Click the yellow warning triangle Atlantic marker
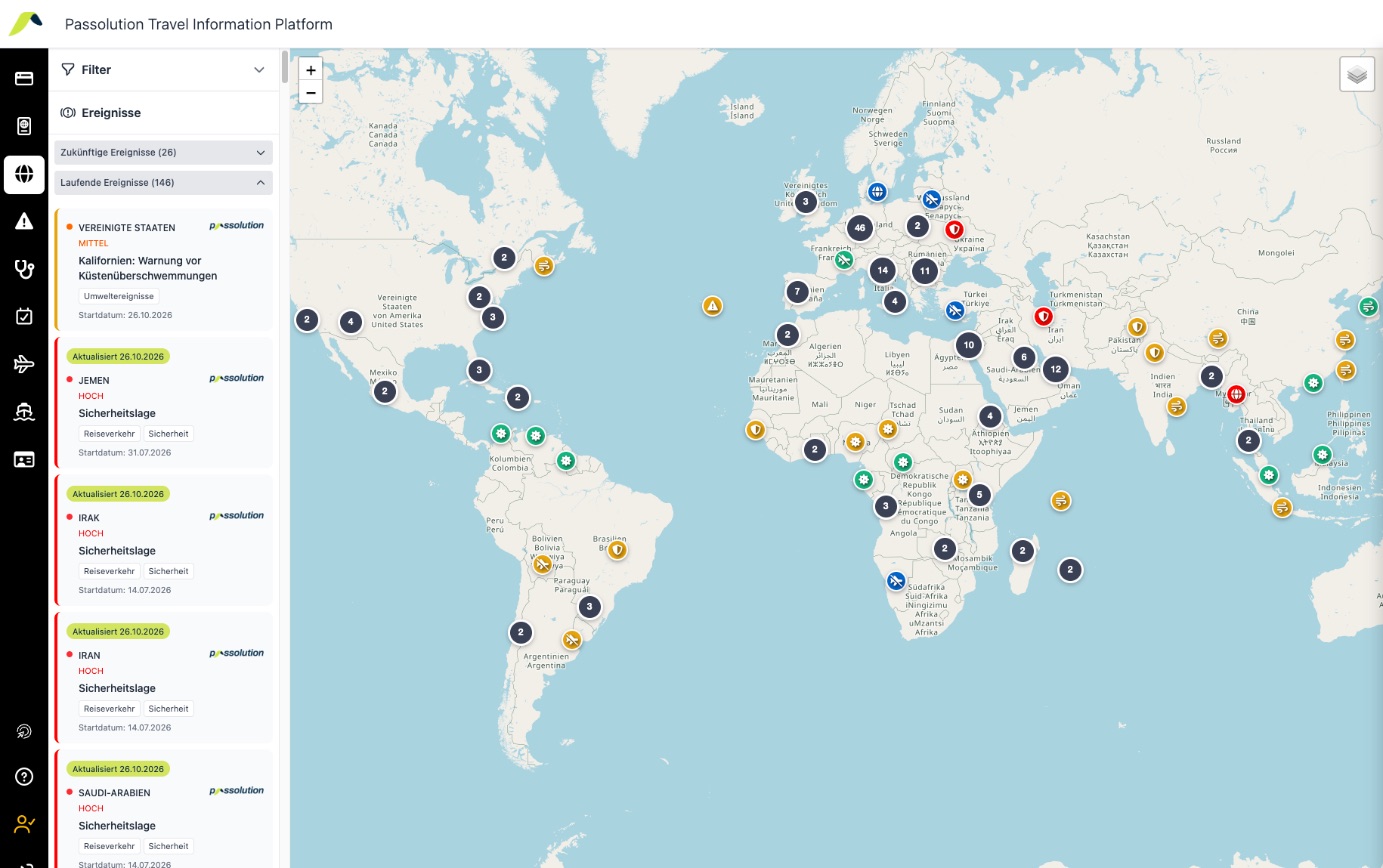The image size is (1383, 868). 712,306
